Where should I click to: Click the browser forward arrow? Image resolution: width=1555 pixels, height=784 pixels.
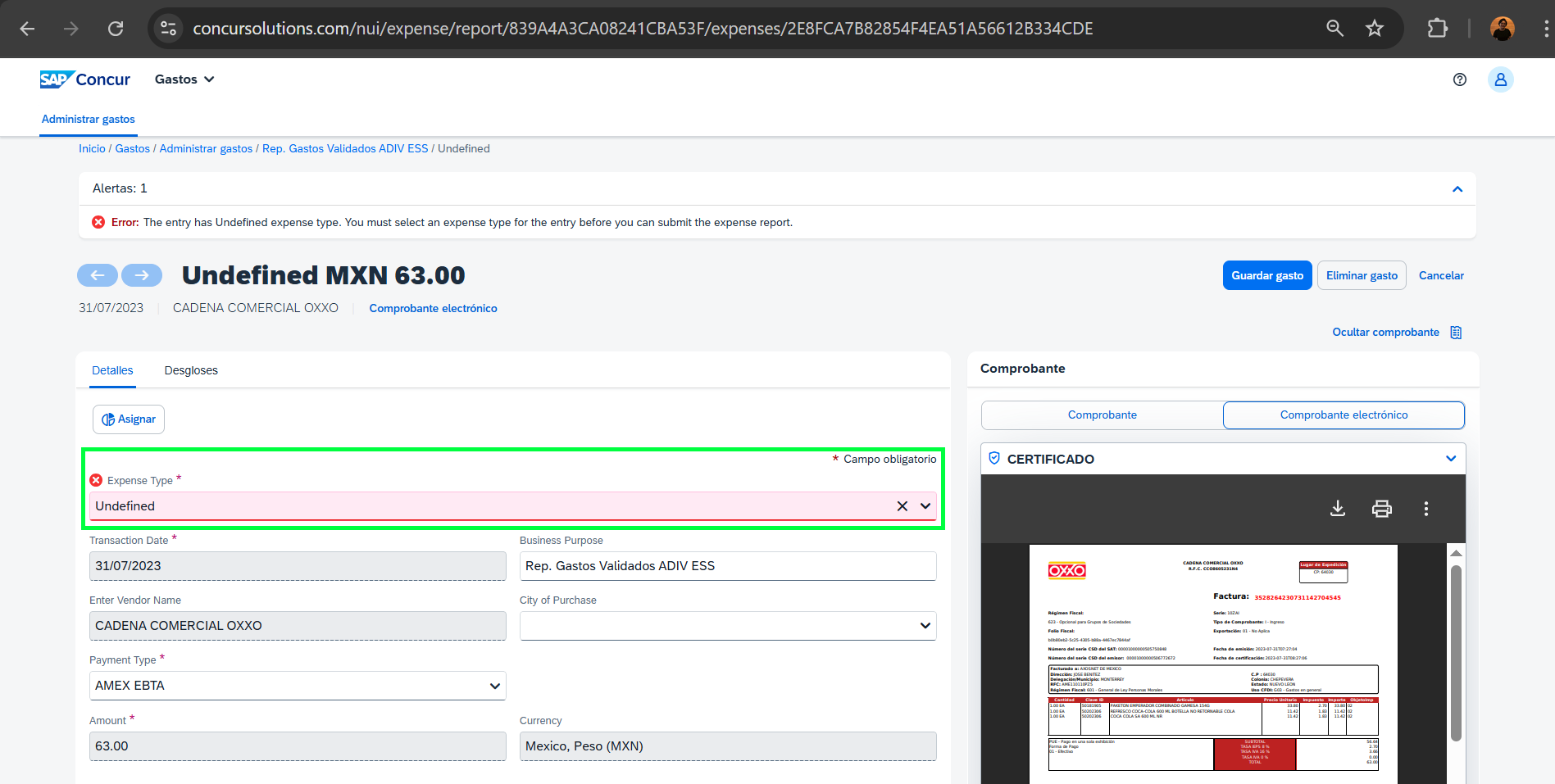pyautogui.click(x=71, y=29)
